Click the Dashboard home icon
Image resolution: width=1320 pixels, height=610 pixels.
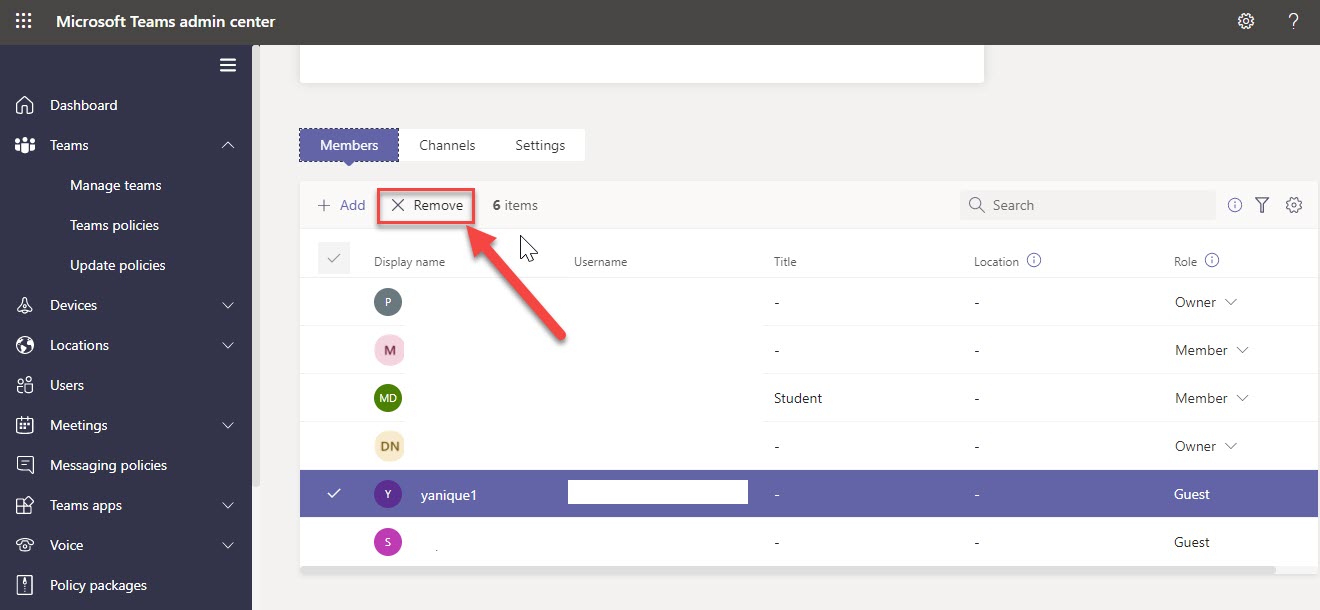click(25, 105)
